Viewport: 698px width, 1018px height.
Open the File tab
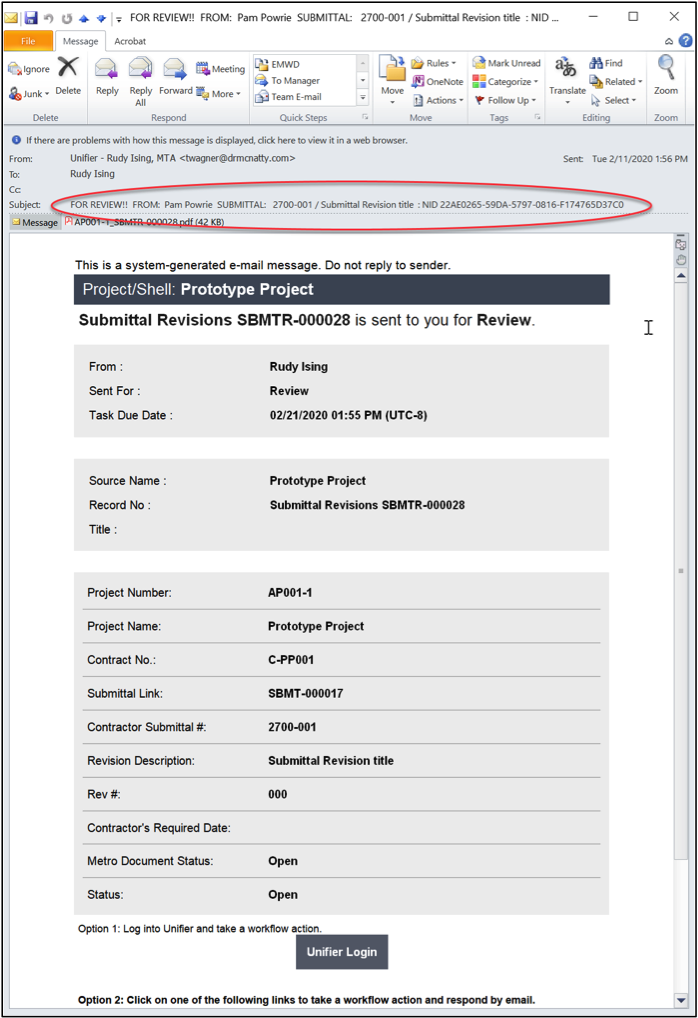28,41
